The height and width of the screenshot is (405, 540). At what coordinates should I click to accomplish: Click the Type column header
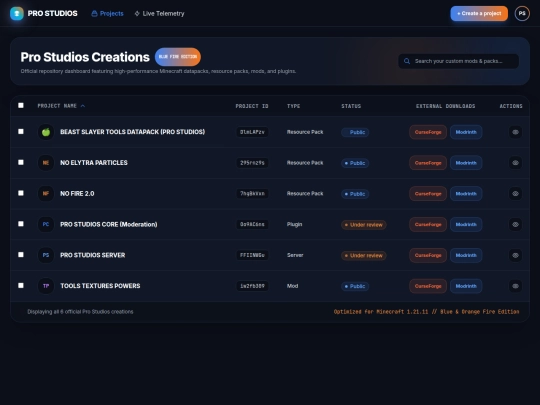[293, 106]
